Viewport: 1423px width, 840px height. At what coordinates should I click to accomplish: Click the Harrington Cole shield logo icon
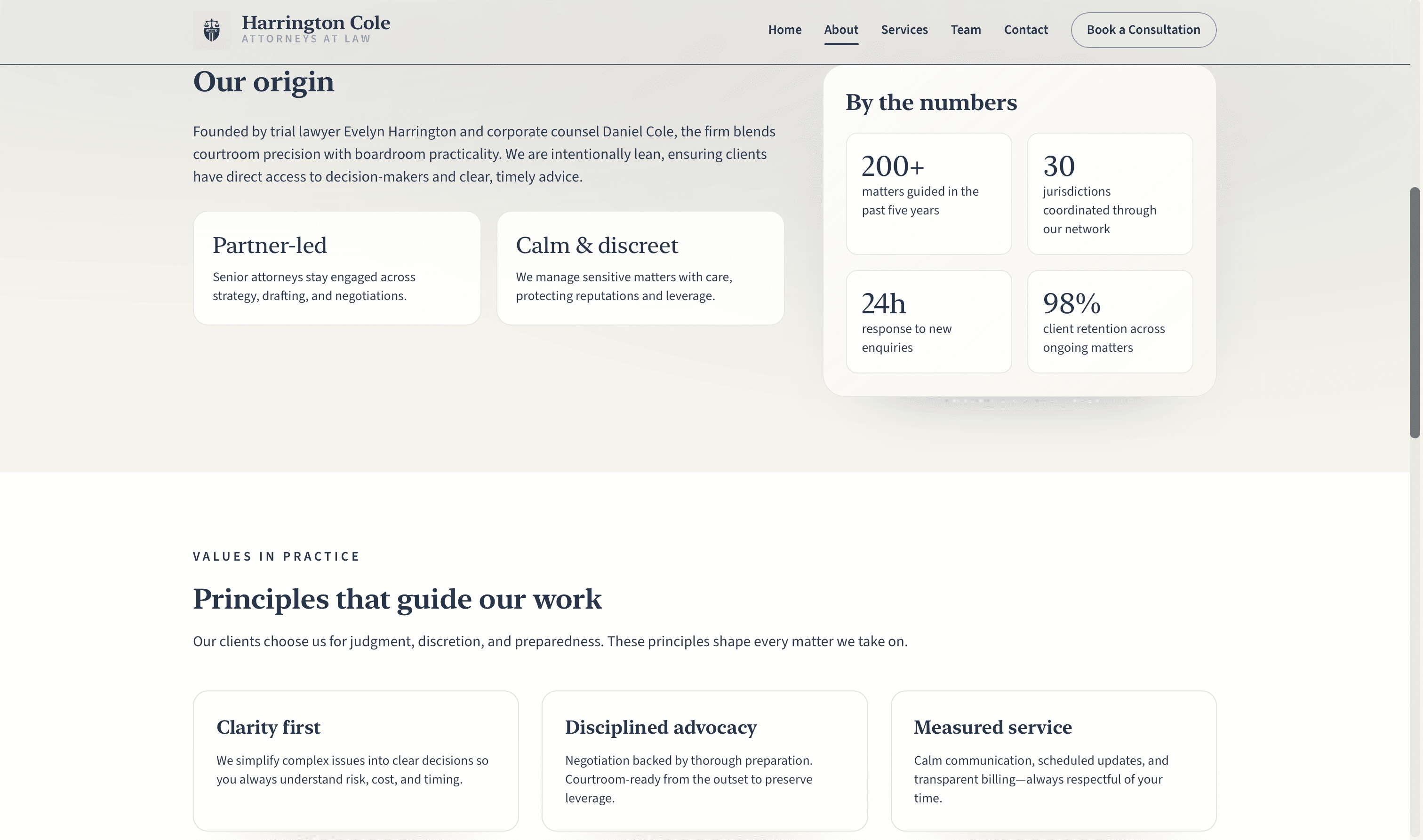(211, 30)
